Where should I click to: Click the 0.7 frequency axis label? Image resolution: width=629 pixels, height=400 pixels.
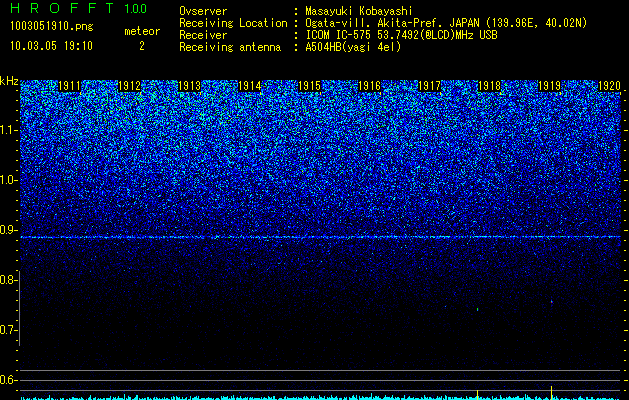8,330
